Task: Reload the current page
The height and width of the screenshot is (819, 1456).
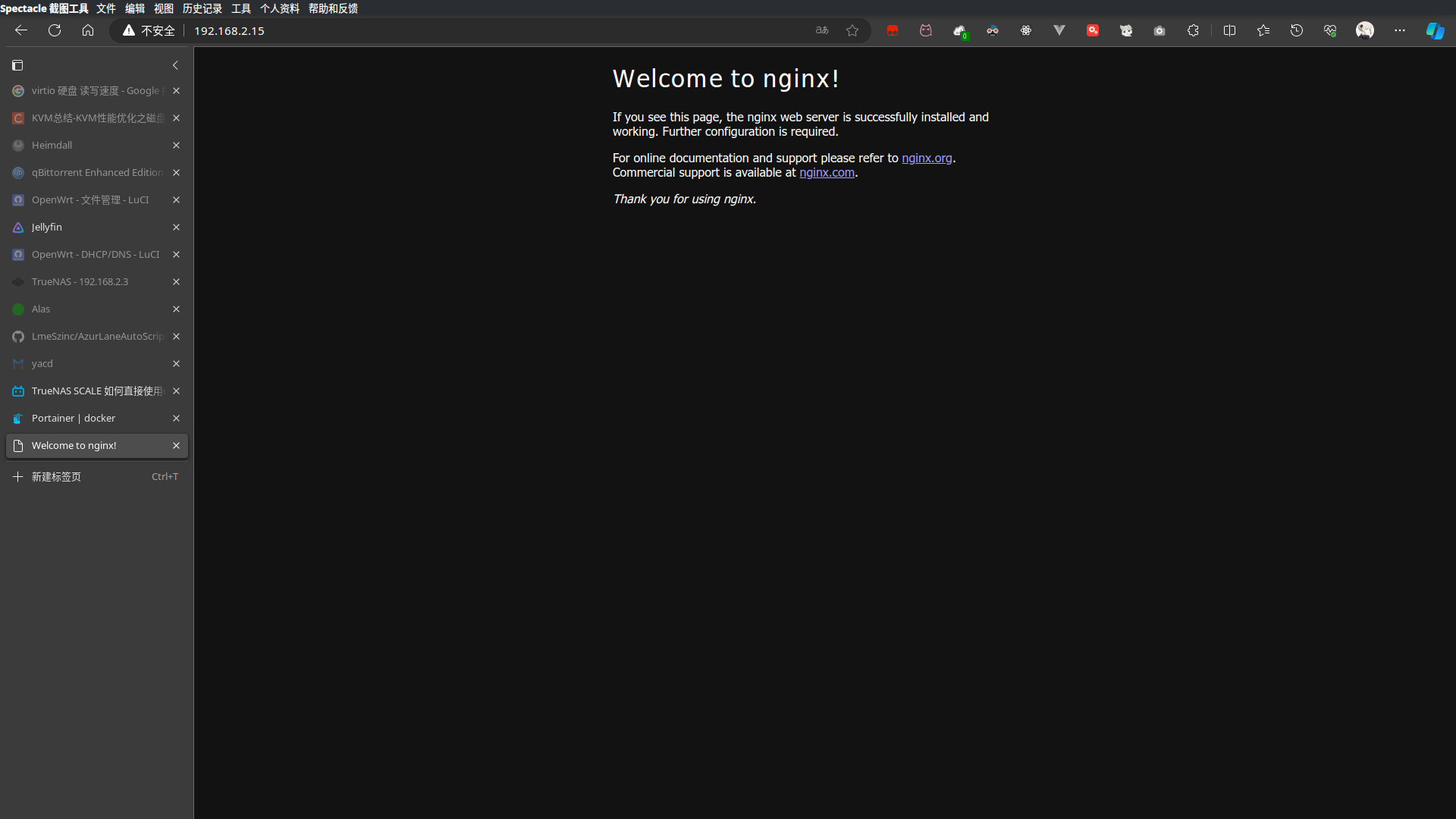Action: tap(55, 30)
